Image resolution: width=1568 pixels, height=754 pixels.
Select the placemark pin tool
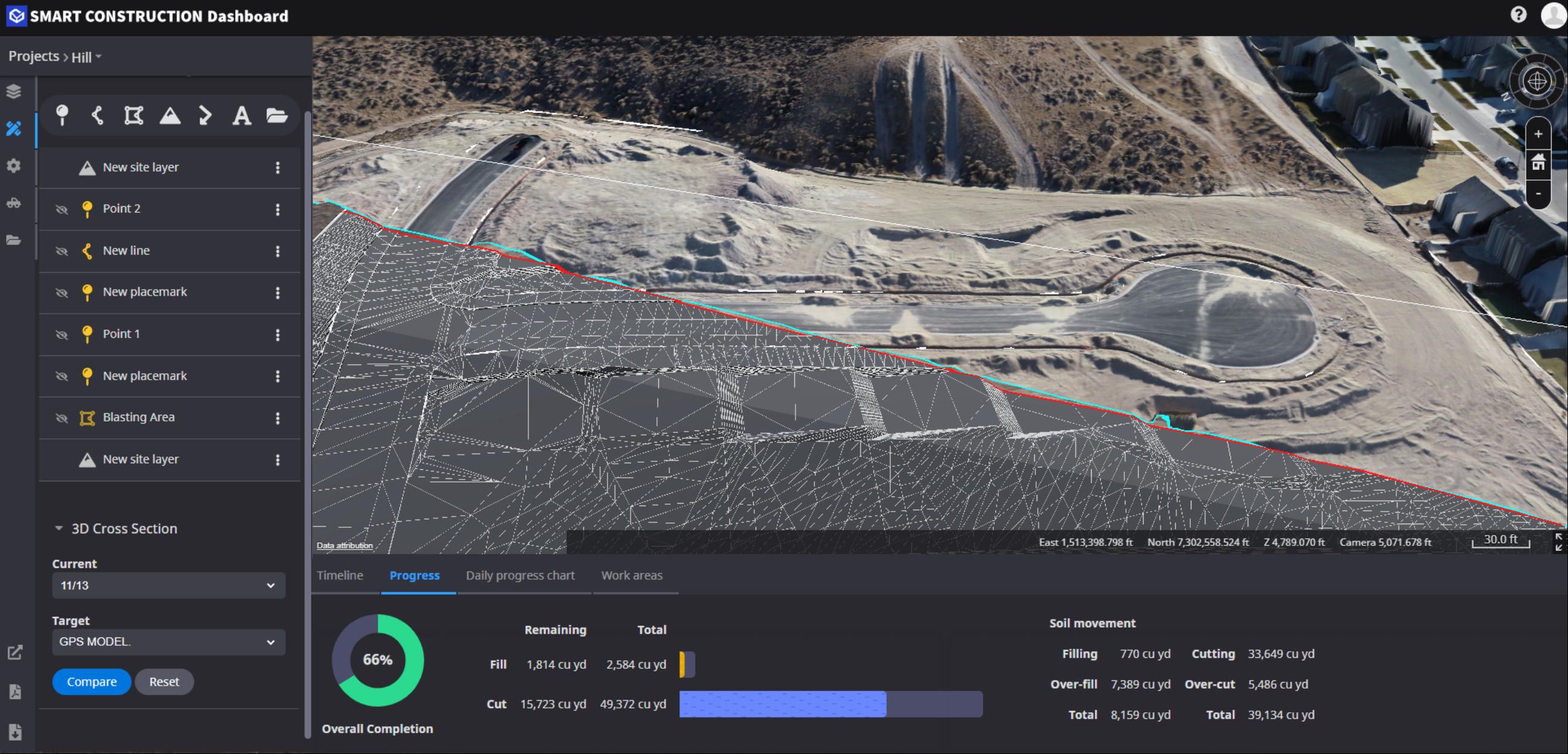[62, 115]
